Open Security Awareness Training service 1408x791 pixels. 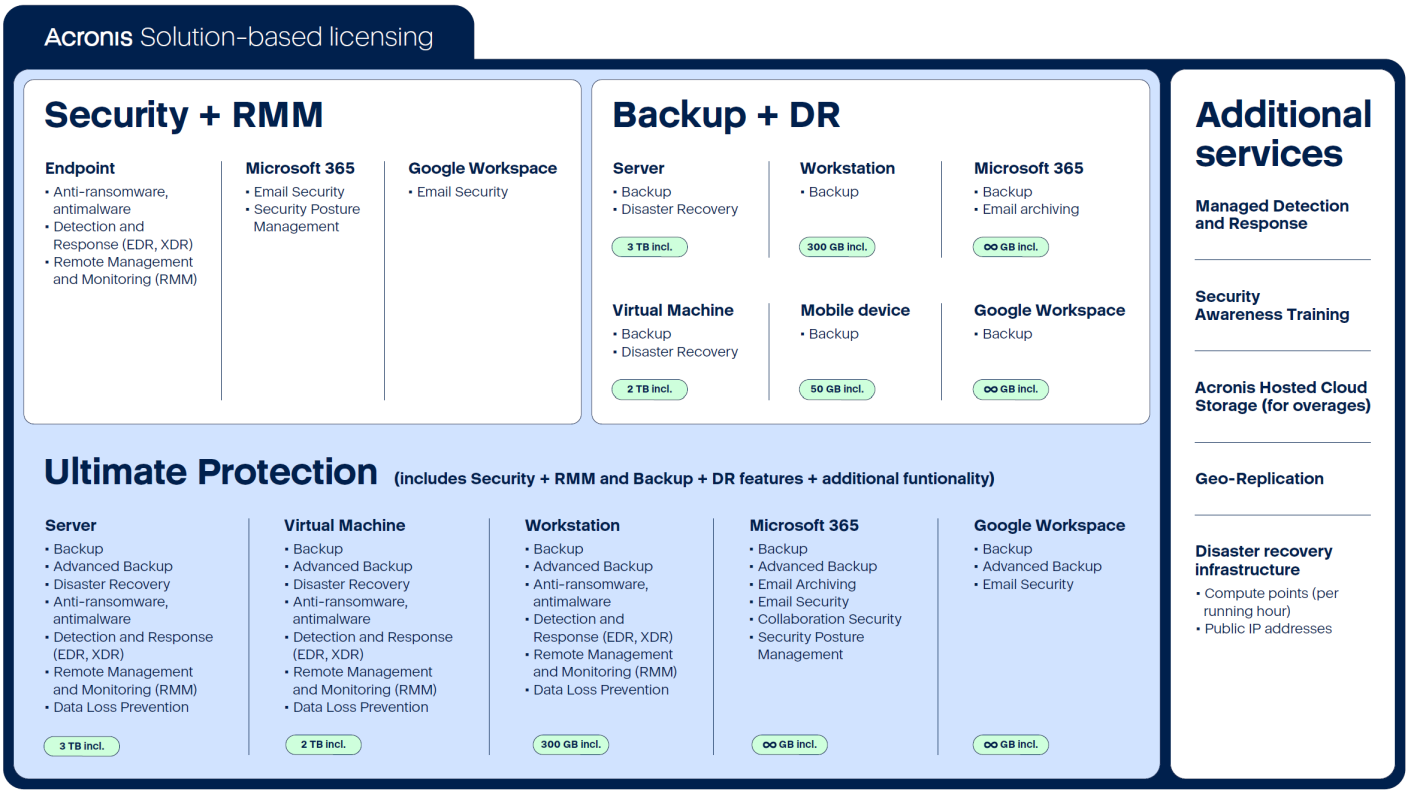[x=1271, y=306]
